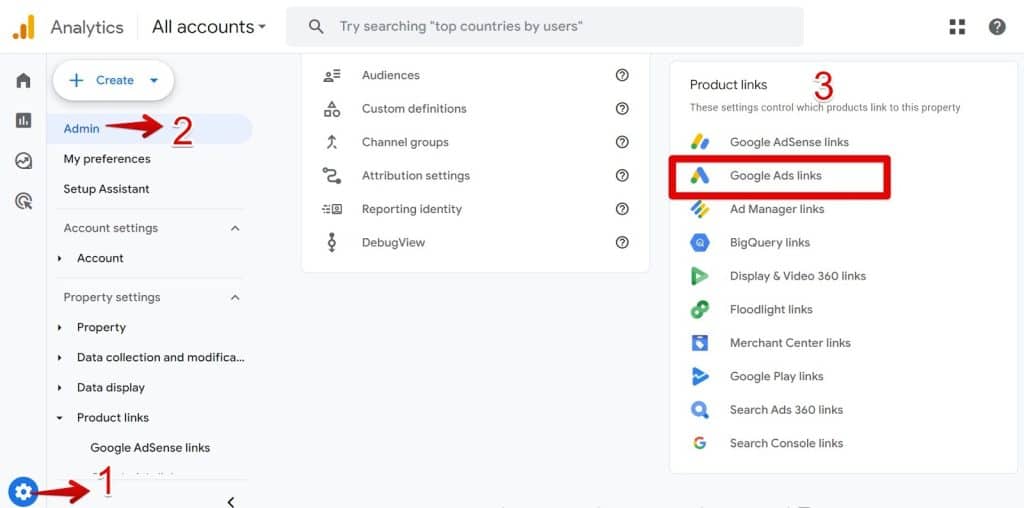Open the Attribution settings row
The width and height of the screenshot is (1024, 508).
475,176
